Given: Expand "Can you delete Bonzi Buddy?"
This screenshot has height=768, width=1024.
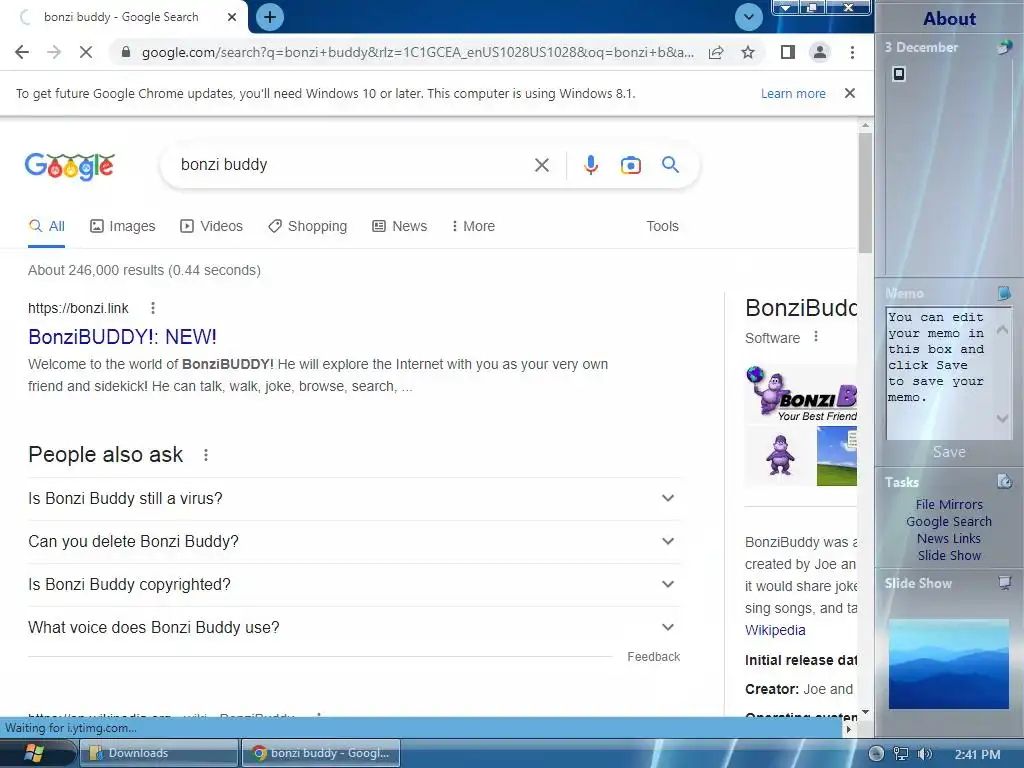Looking at the screenshot, I should click(x=354, y=541).
